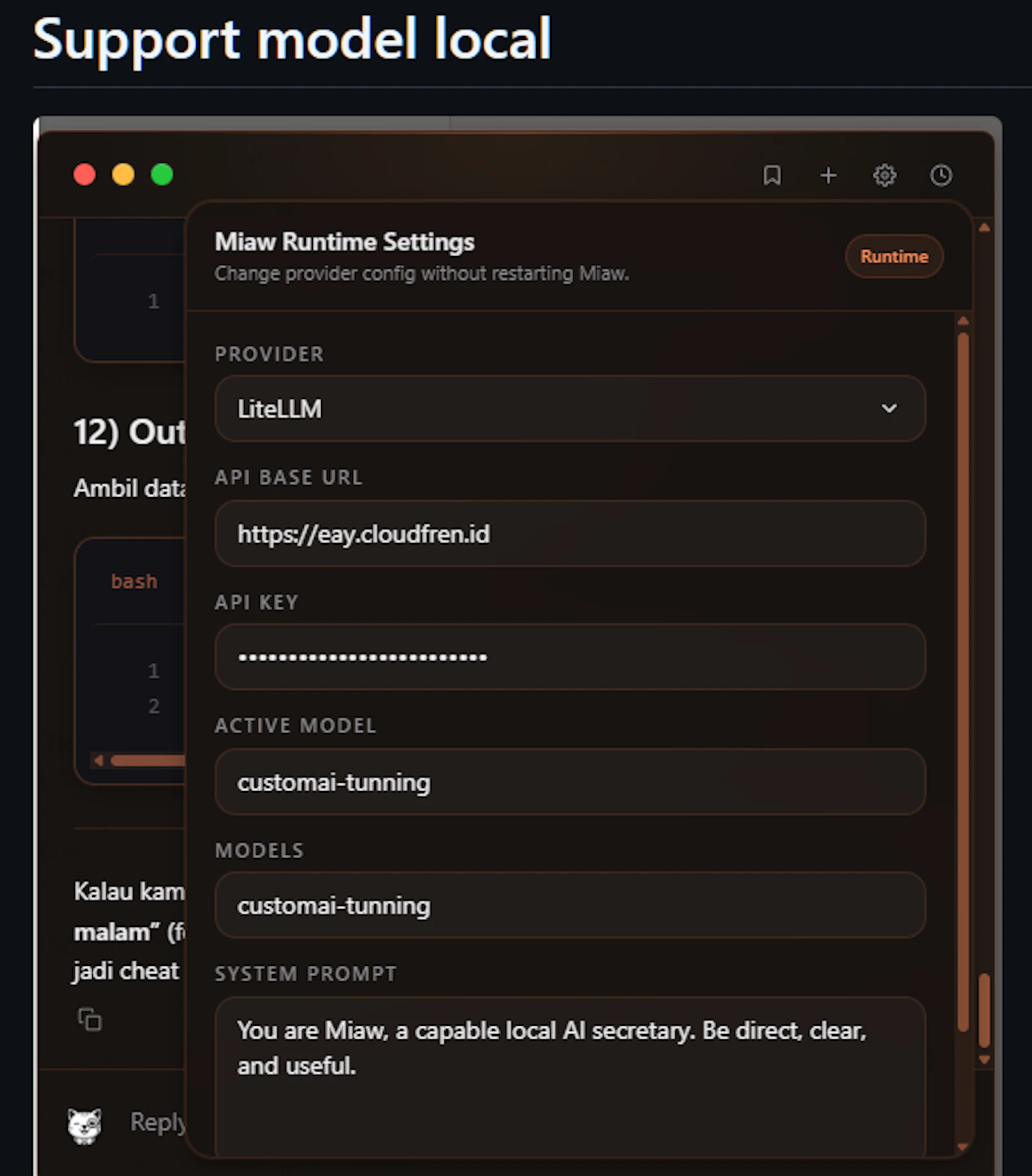
Task: Click the Reply message input
Action: tap(158, 1122)
